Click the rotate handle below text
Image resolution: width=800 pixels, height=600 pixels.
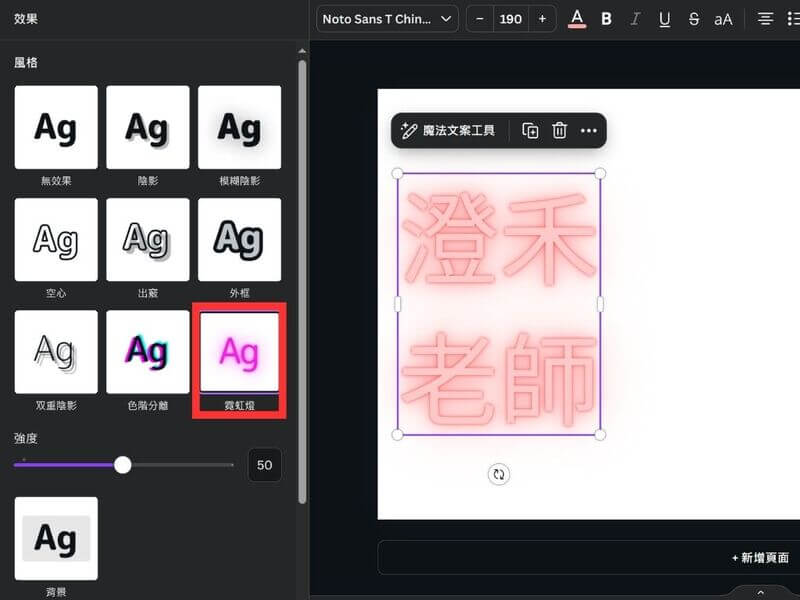(499, 474)
